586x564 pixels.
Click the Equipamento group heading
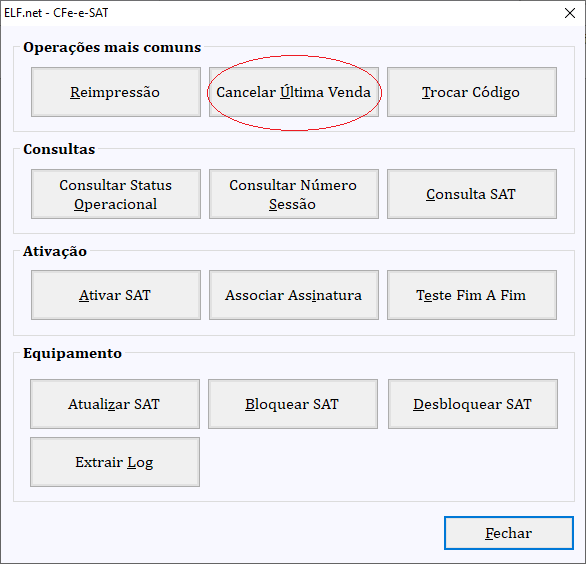tap(73, 353)
